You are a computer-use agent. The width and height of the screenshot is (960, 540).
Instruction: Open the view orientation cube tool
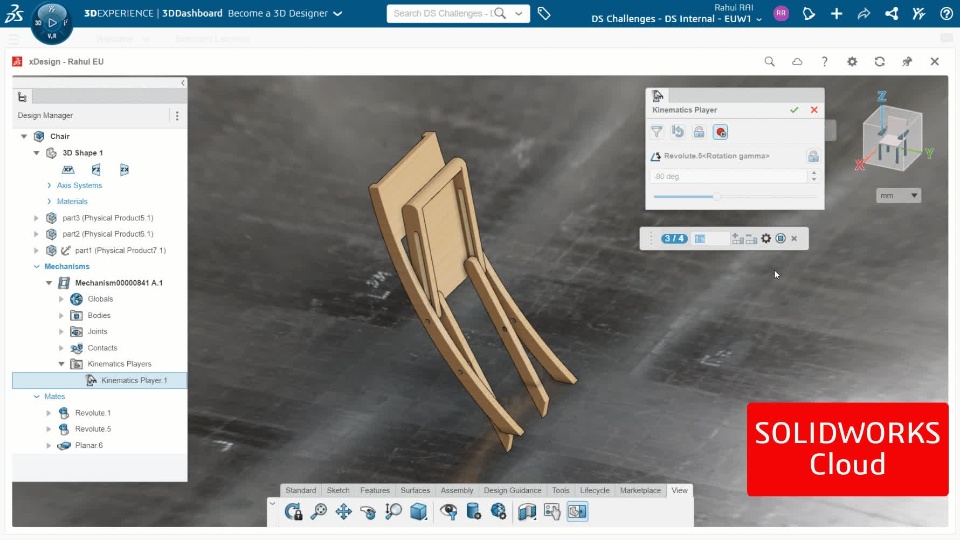pyautogui.click(x=418, y=511)
